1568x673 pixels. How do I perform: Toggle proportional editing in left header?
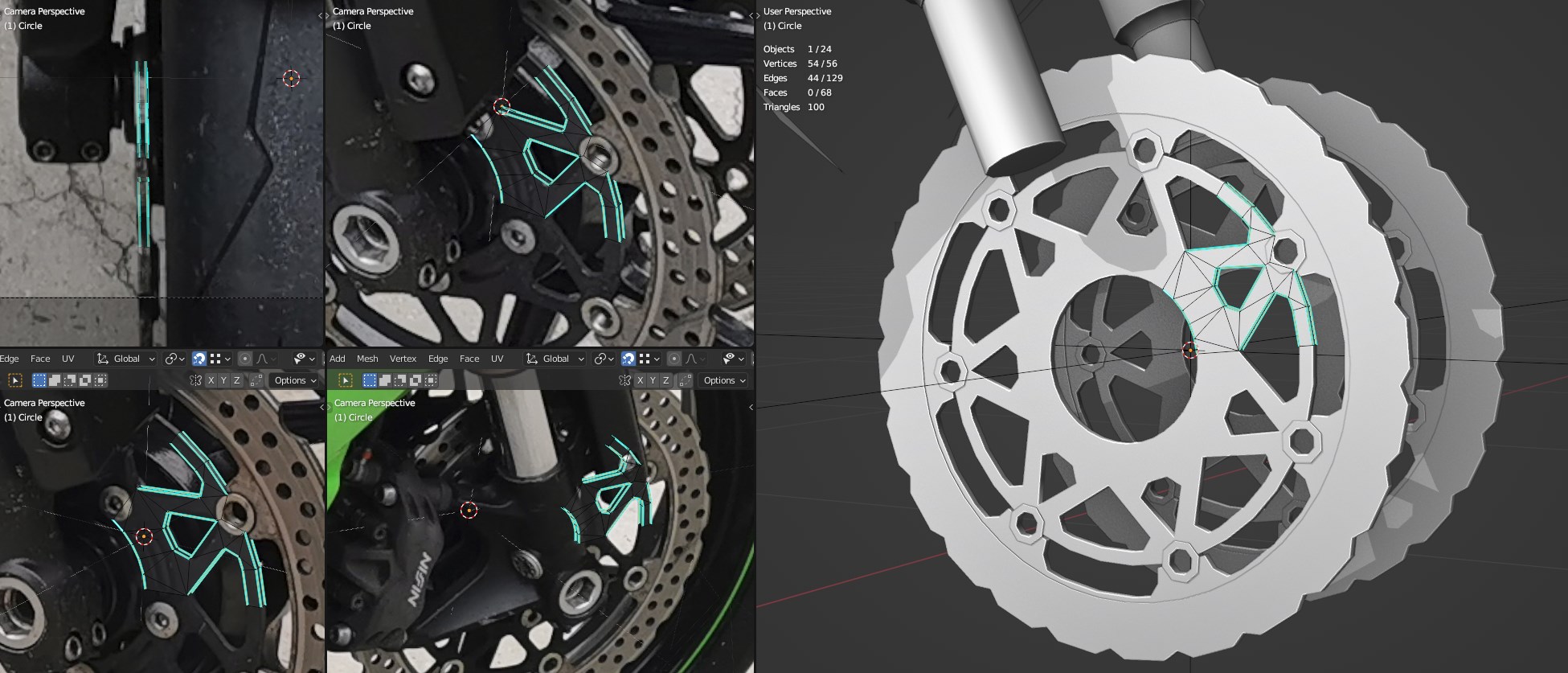[x=245, y=359]
